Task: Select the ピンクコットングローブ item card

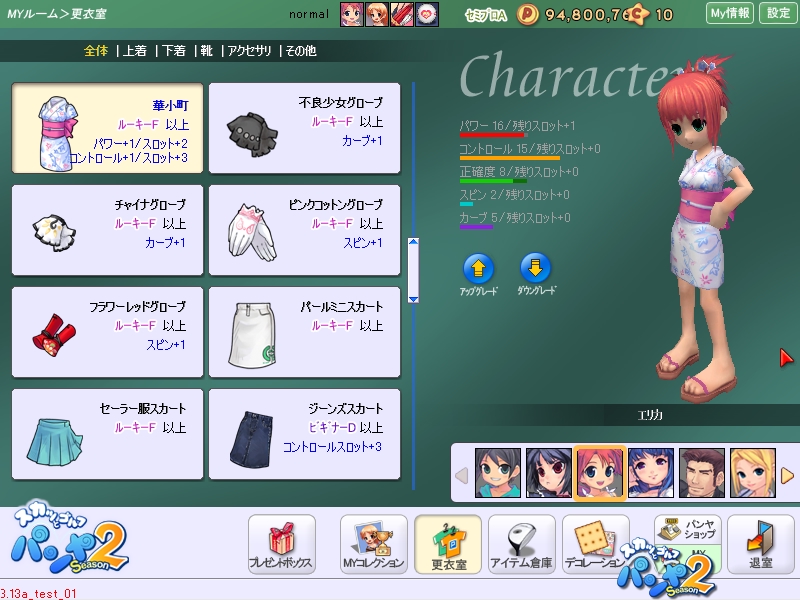Action: click(305, 230)
